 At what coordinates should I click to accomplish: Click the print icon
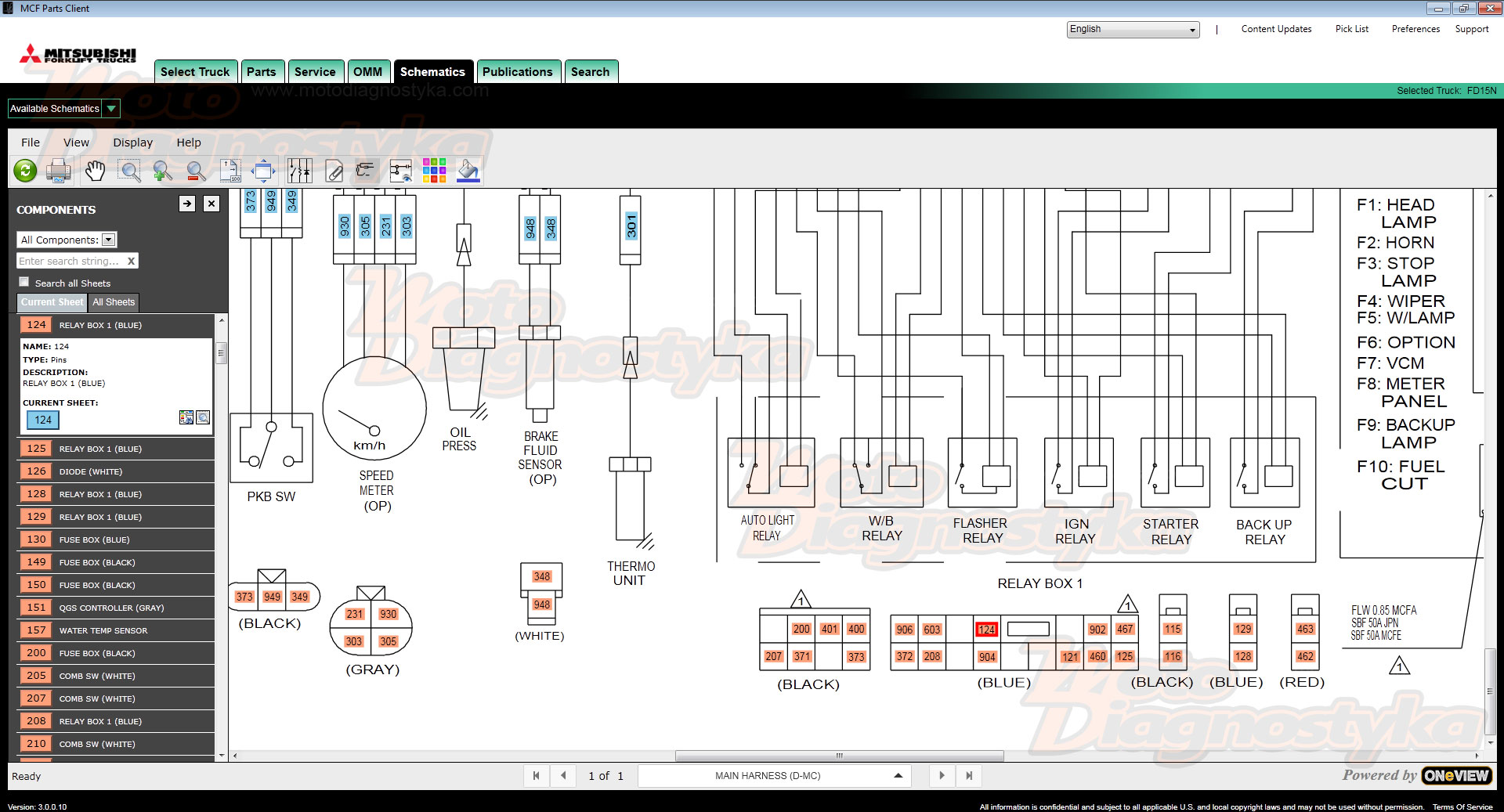[59, 170]
